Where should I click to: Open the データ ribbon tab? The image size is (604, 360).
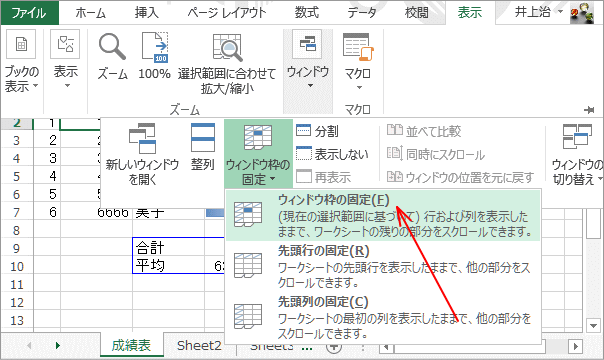point(362,13)
